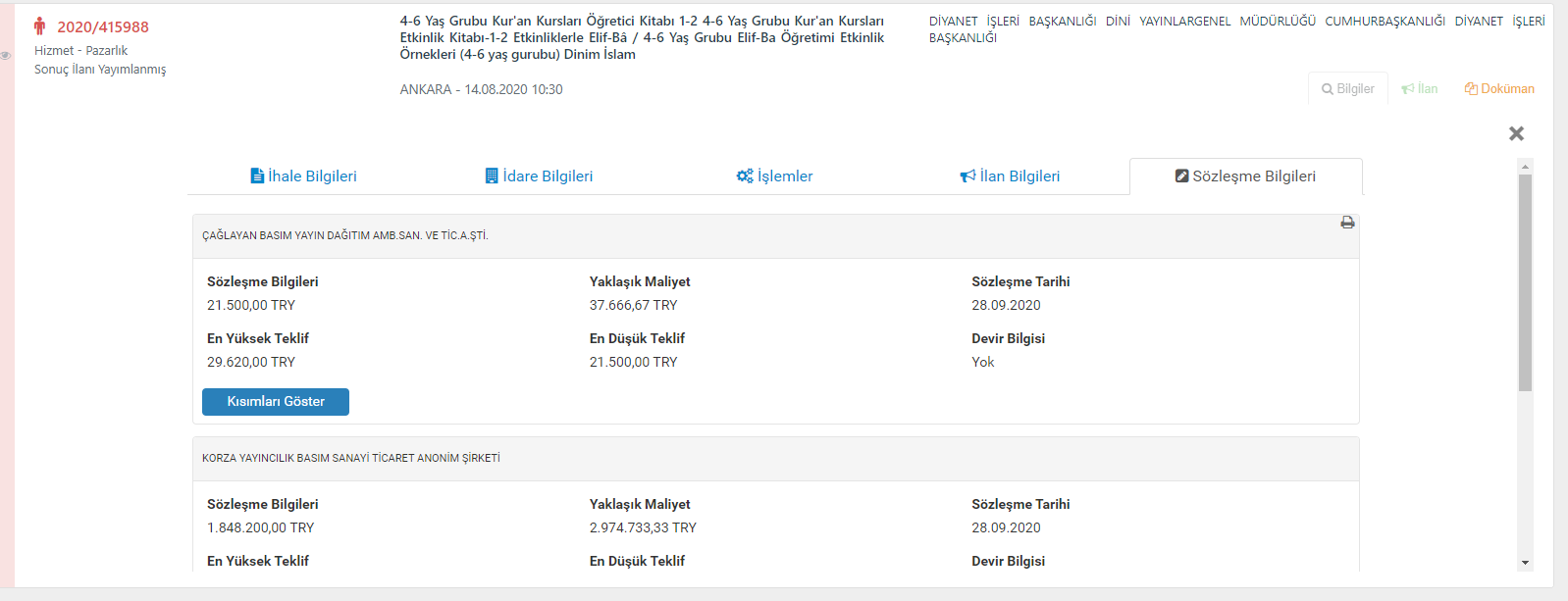Click the gears icon on İşlemler tab

click(745, 176)
